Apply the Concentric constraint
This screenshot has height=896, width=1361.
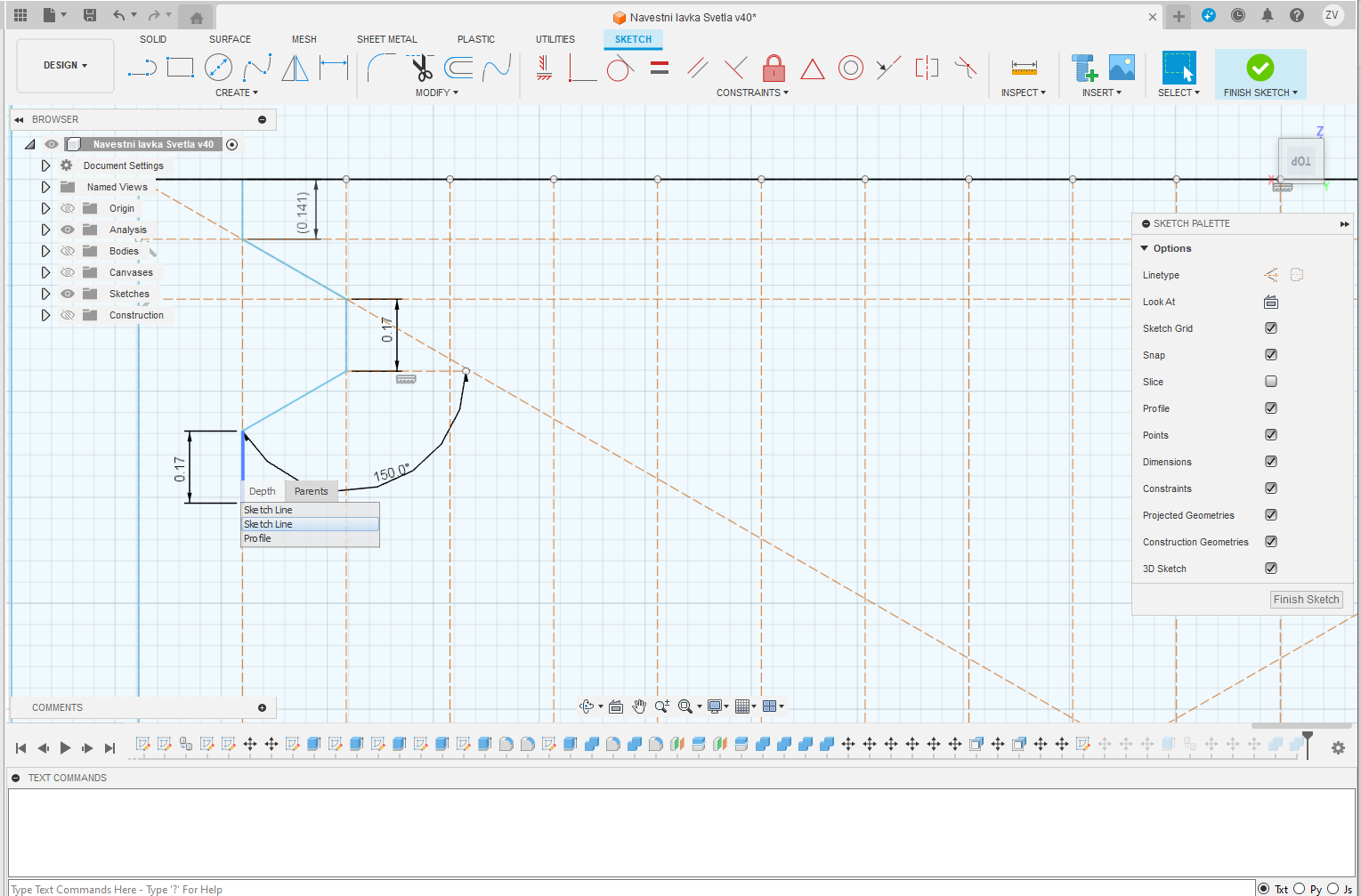pyautogui.click(x=850, y=69)
